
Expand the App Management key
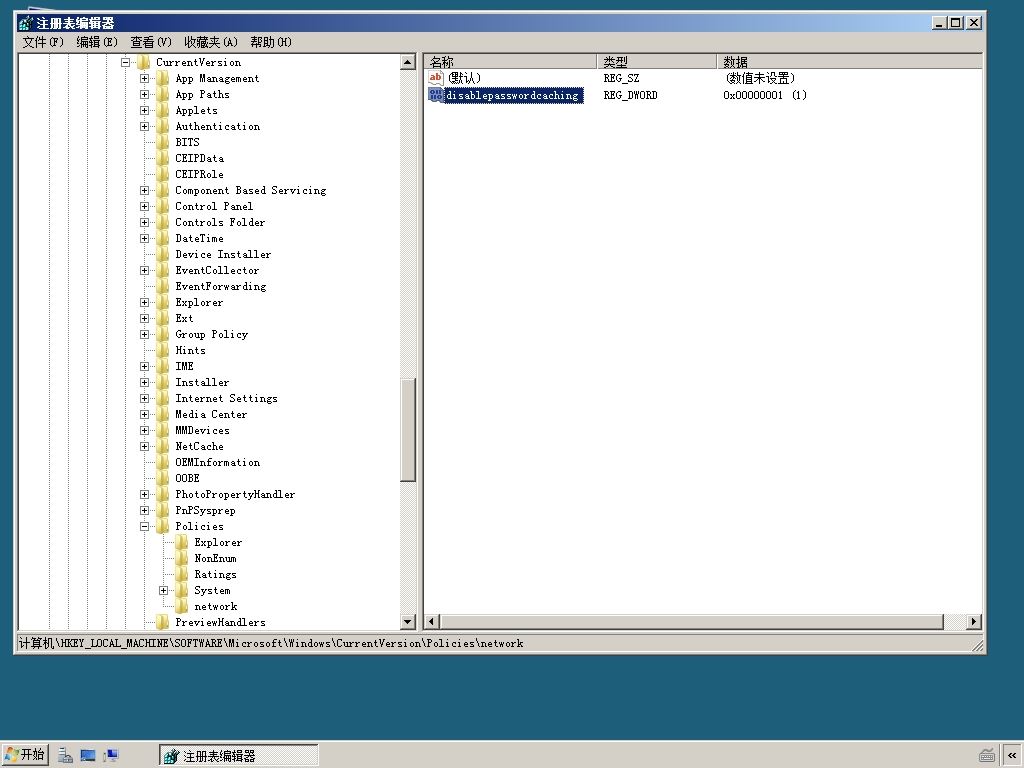[x=144, y=78]
